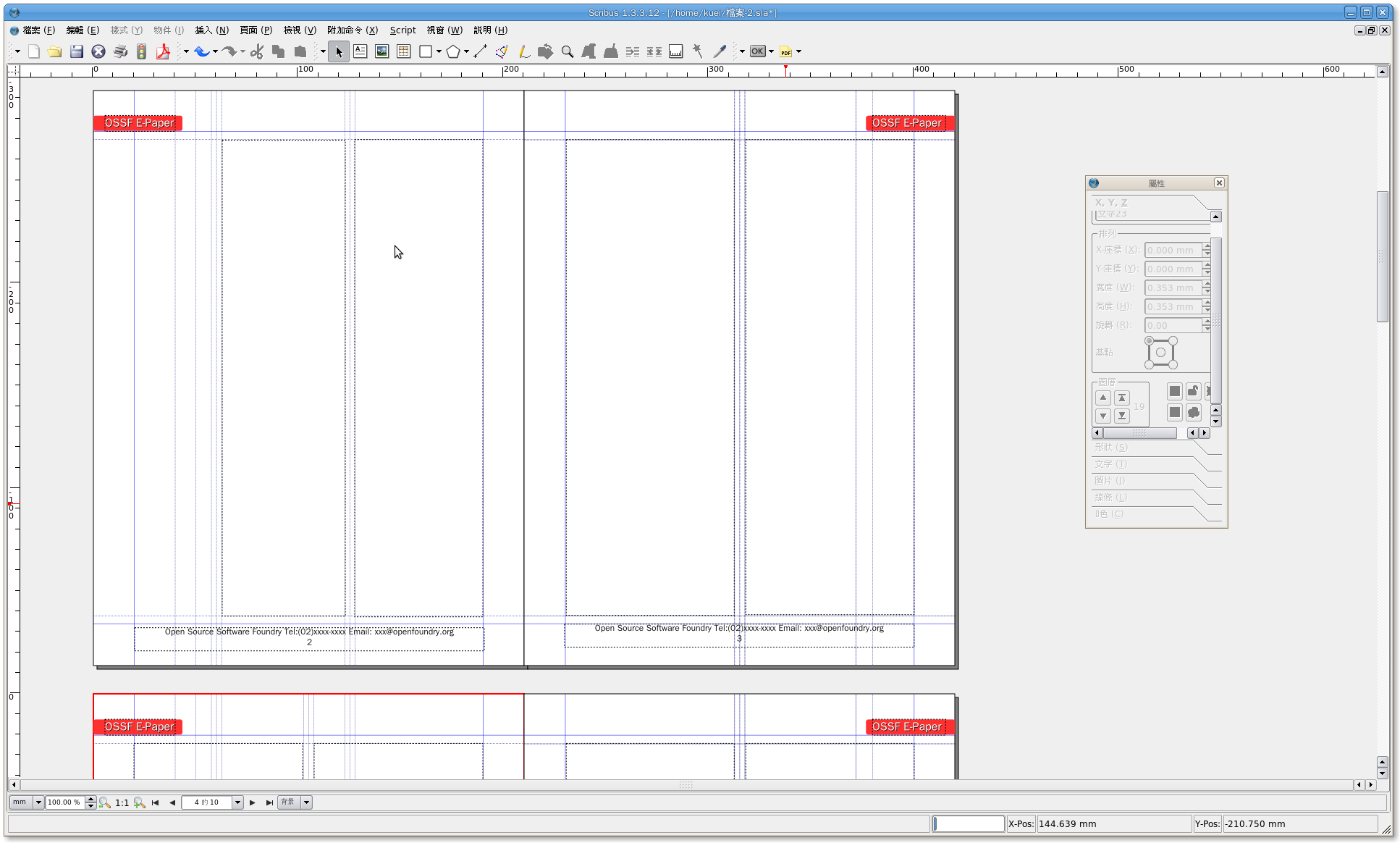Screen dimensions: 1400x843
Task: Click the 1:1 zoom button
Action: point(122,802)
